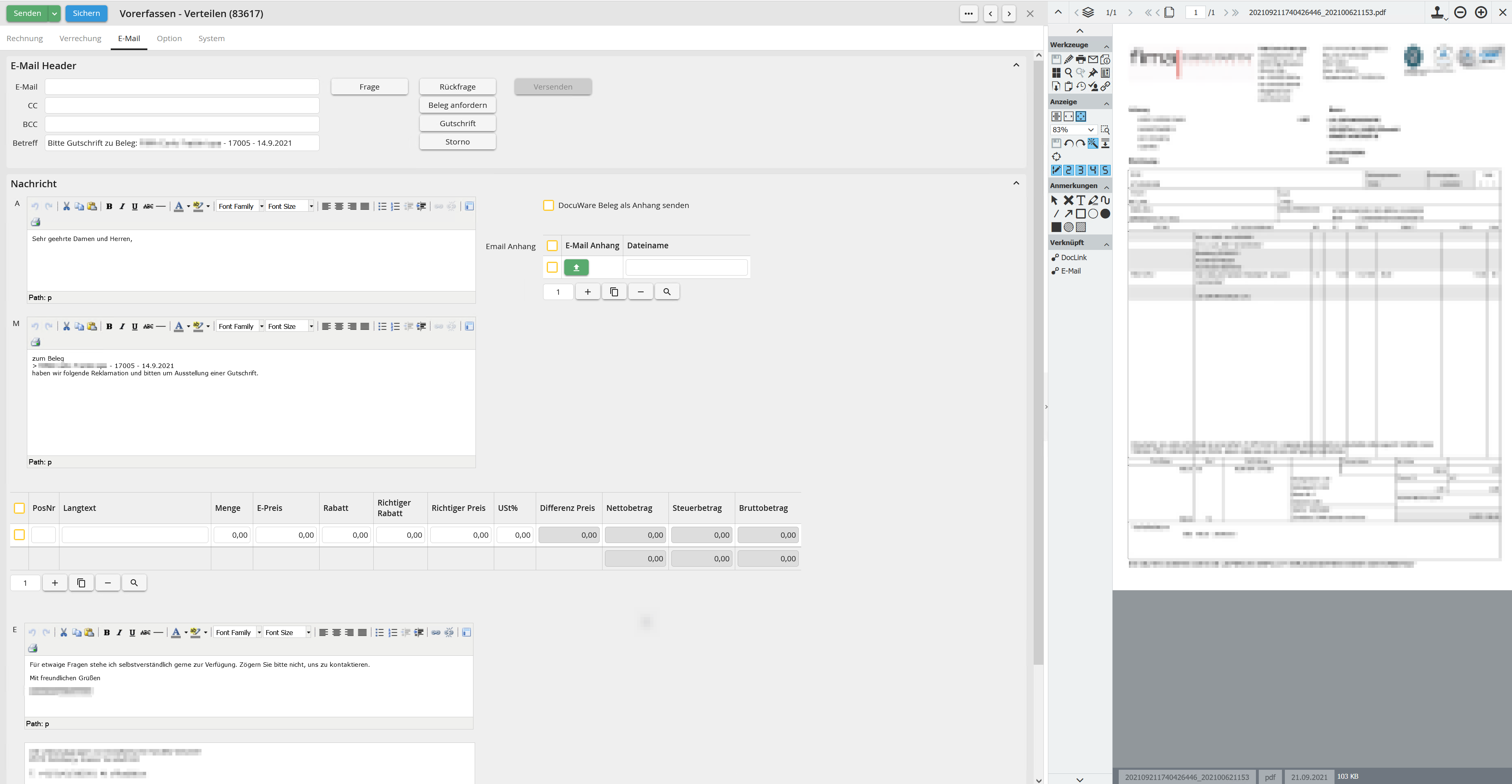Screen dimensions: 1512x784
Task: Open the Option tab
Action: click(169, 38)
